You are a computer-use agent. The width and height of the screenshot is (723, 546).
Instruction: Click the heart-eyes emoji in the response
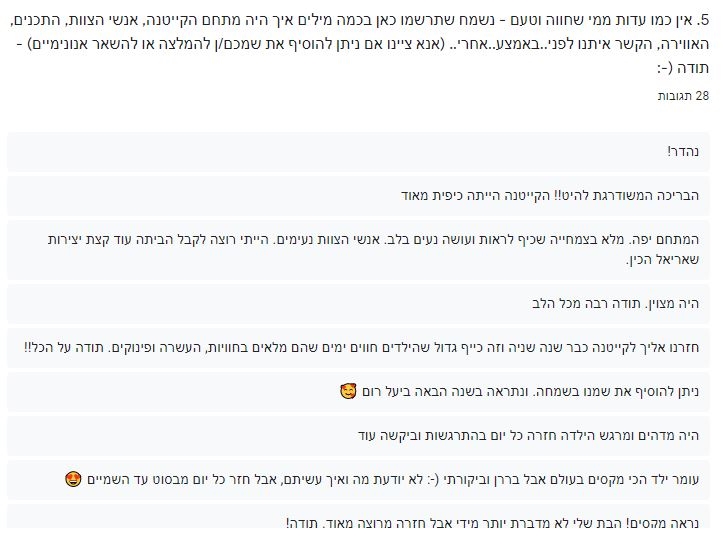click(x=73, y=480)
